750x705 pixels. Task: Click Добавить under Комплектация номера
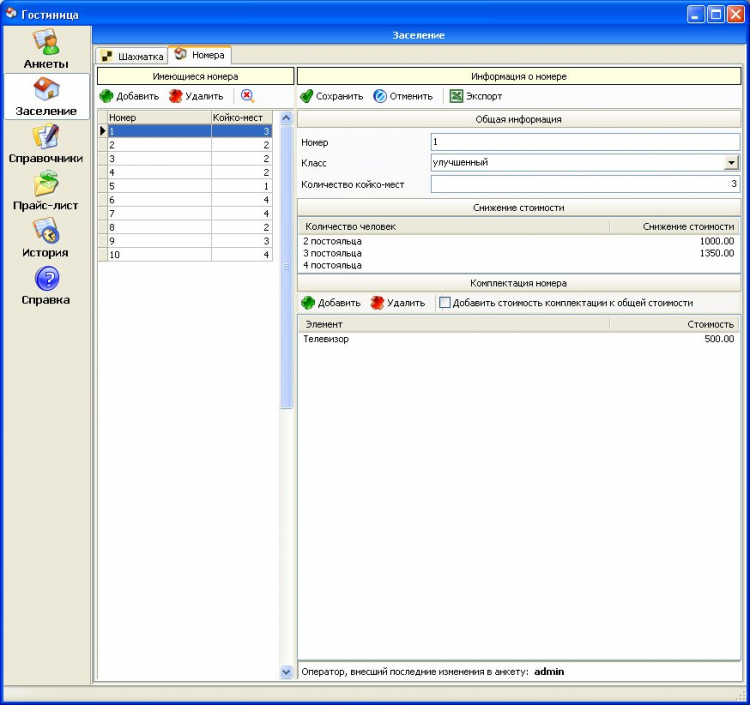pyautogui.click(x=331, y=303)
